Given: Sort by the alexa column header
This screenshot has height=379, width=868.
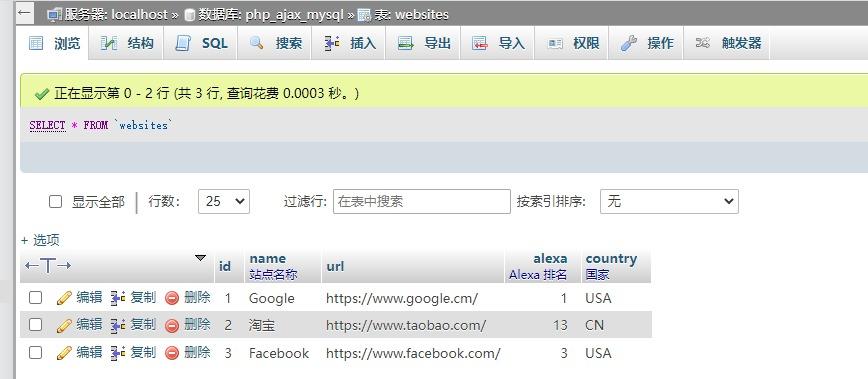Looking at the screenshot, I should click(550, 258).
